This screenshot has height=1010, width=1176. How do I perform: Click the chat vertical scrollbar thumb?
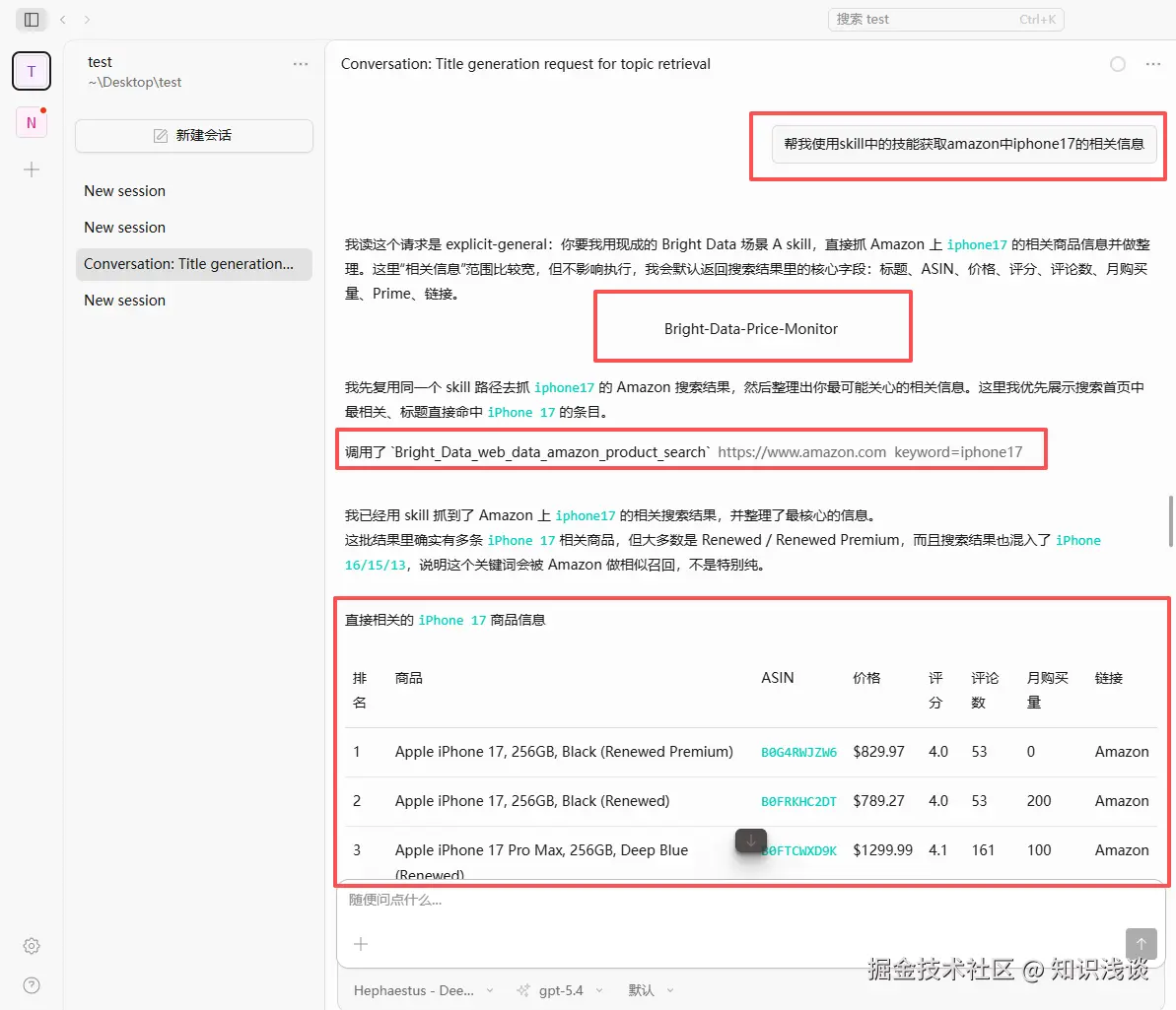1170,521
